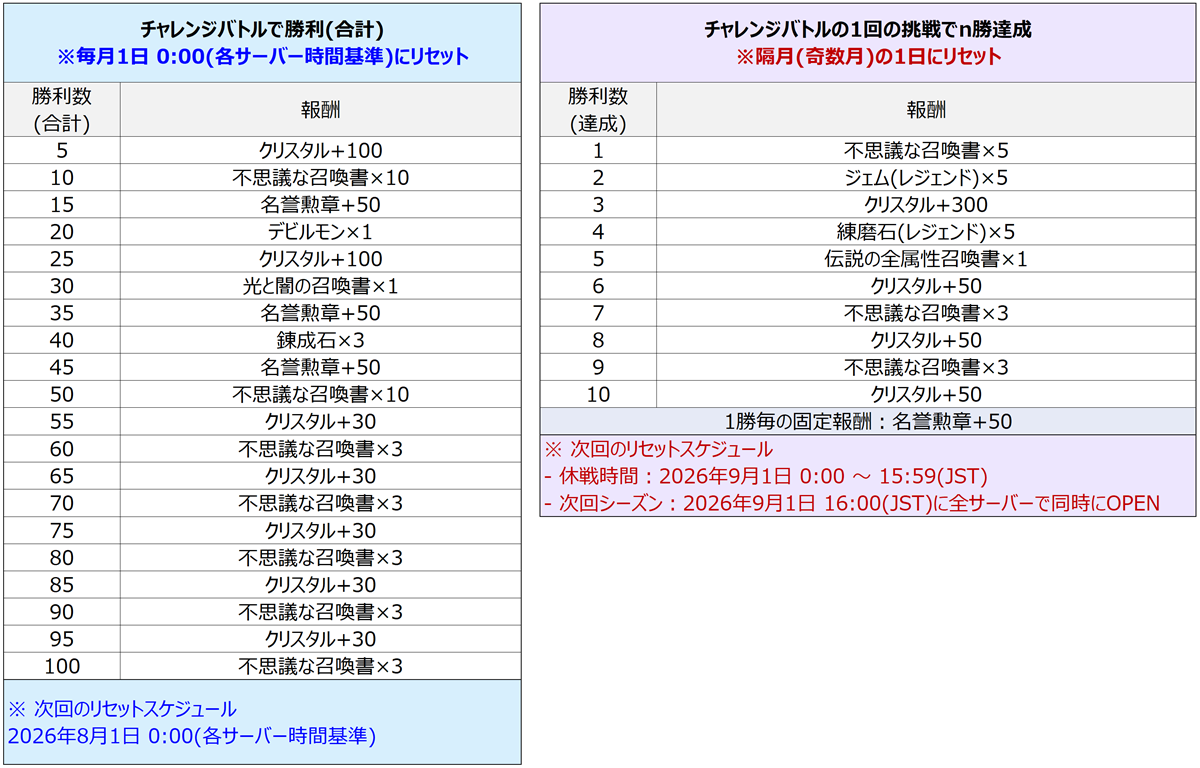Select the 練磨石(レジェンド)×5 reward cell
This screenshot has height=768, width=1200.
(926, 232)
